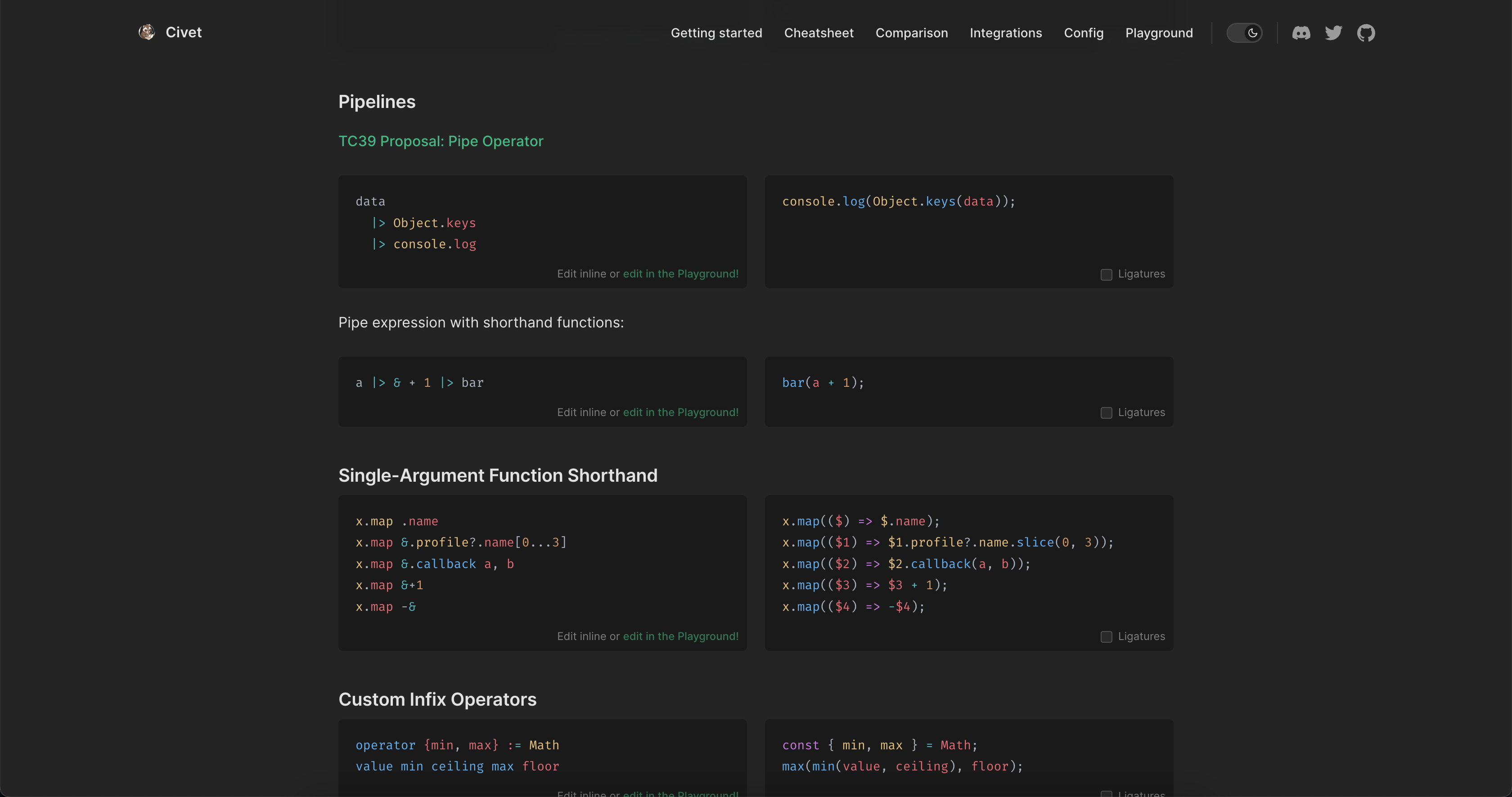
Task: Open the Getting started page
Action: [716, 33]
